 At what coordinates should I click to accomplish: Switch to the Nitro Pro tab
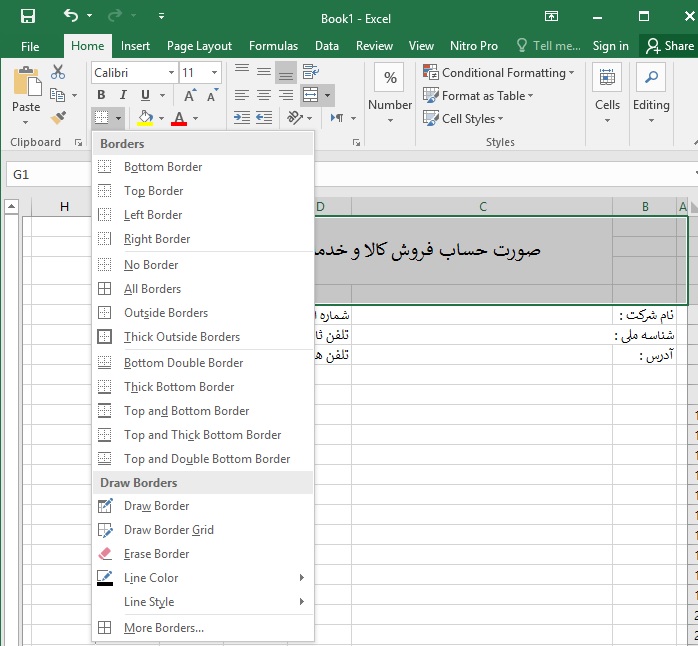[474, 46]
